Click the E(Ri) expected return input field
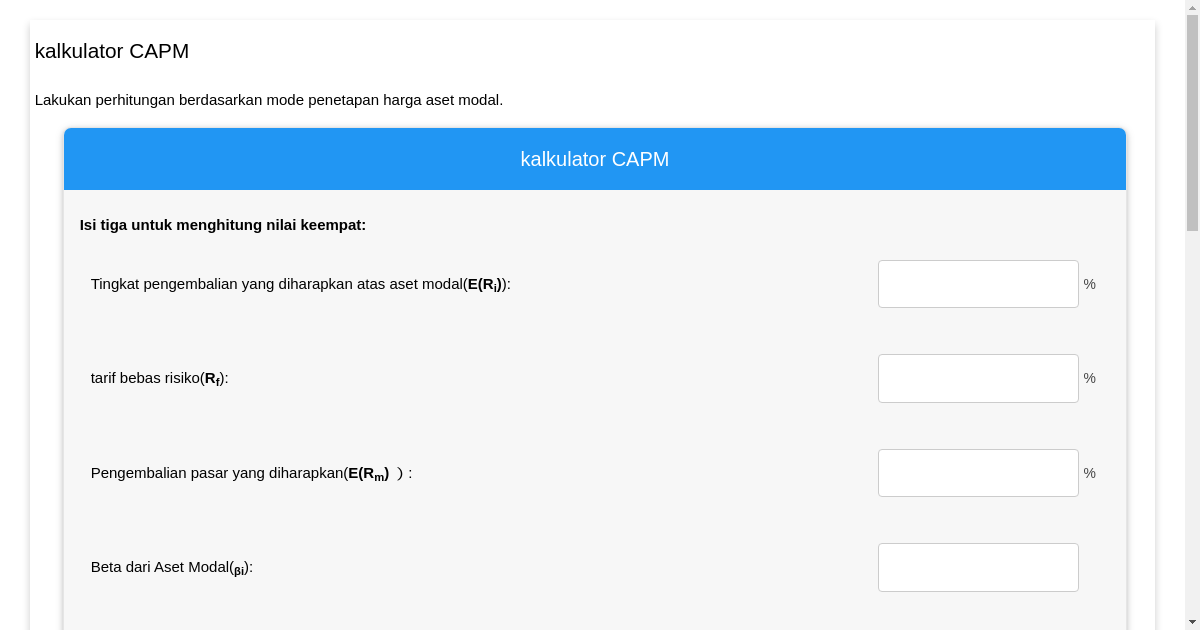The width and height of the screenshot is (1200, 630). pyautogui.click(x=978, y=283)
